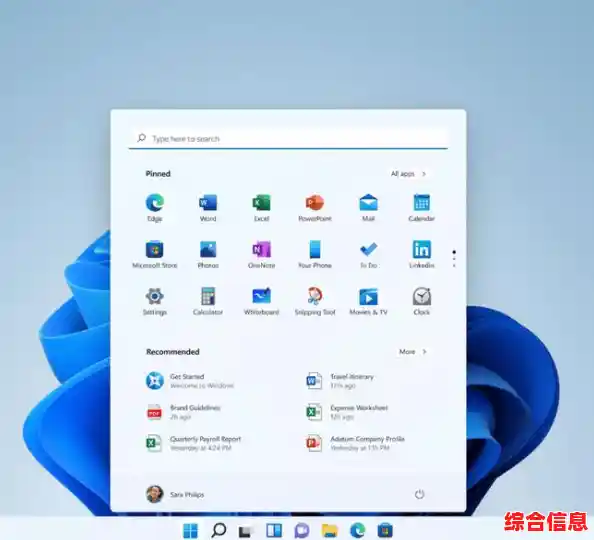The image size is (594, 540).
Task: Click Start button on the taskbar
Action: click(x=190, y=530)
